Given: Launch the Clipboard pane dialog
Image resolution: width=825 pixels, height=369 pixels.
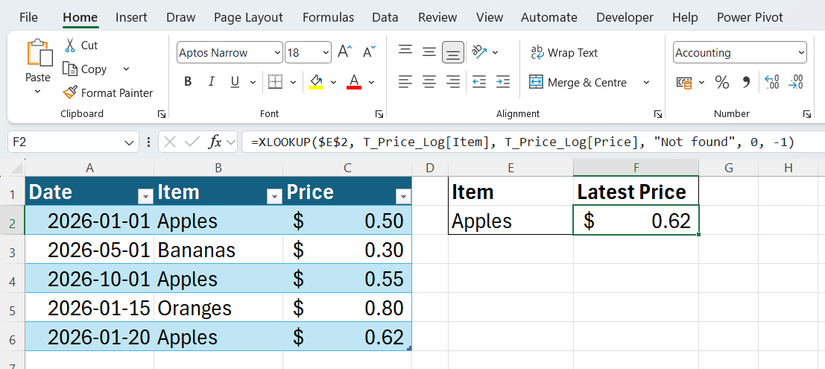Looking at the screenshot, I should point(162,114).
